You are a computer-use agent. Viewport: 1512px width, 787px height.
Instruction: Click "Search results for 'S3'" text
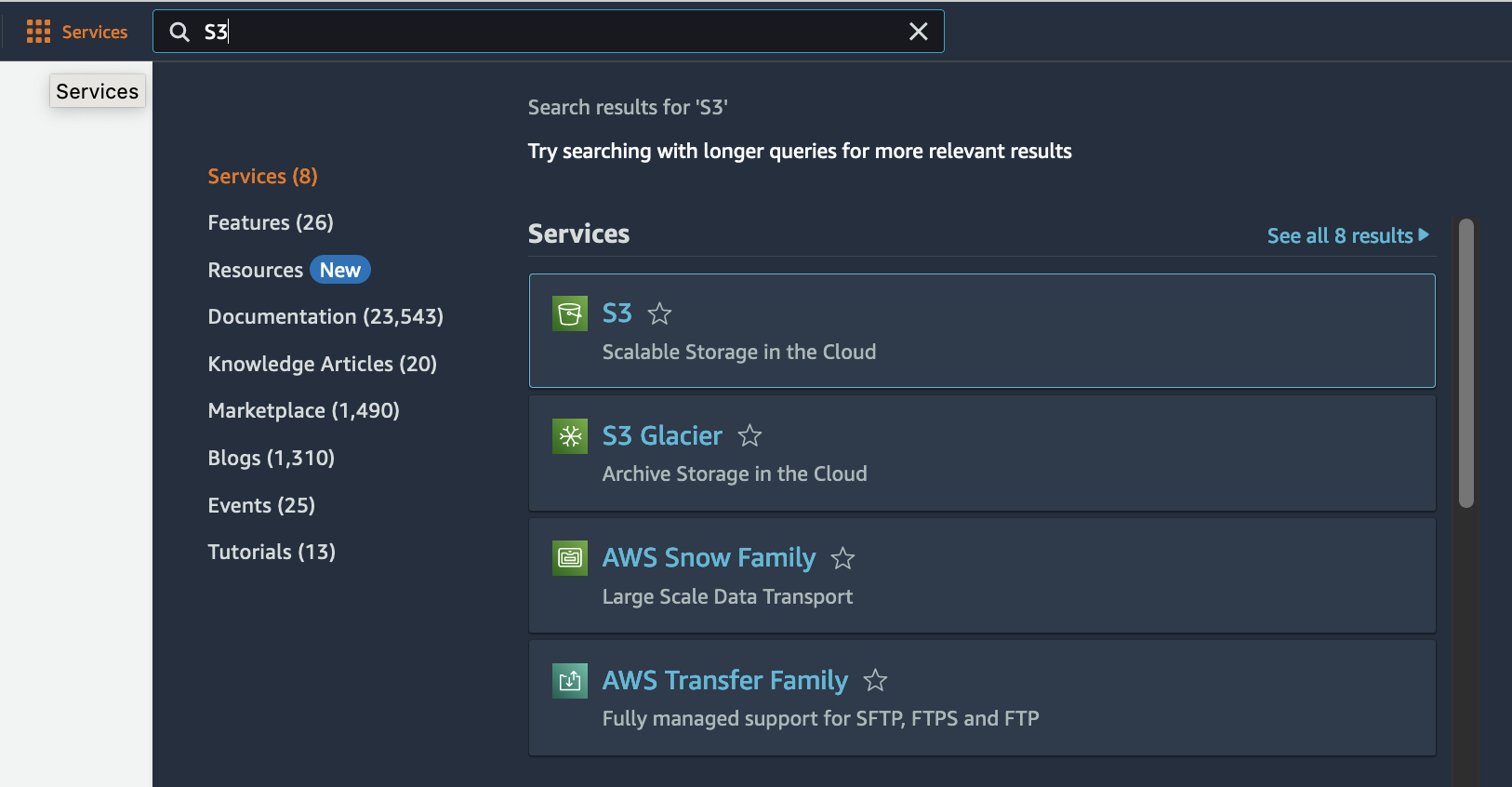coord(628,107)
